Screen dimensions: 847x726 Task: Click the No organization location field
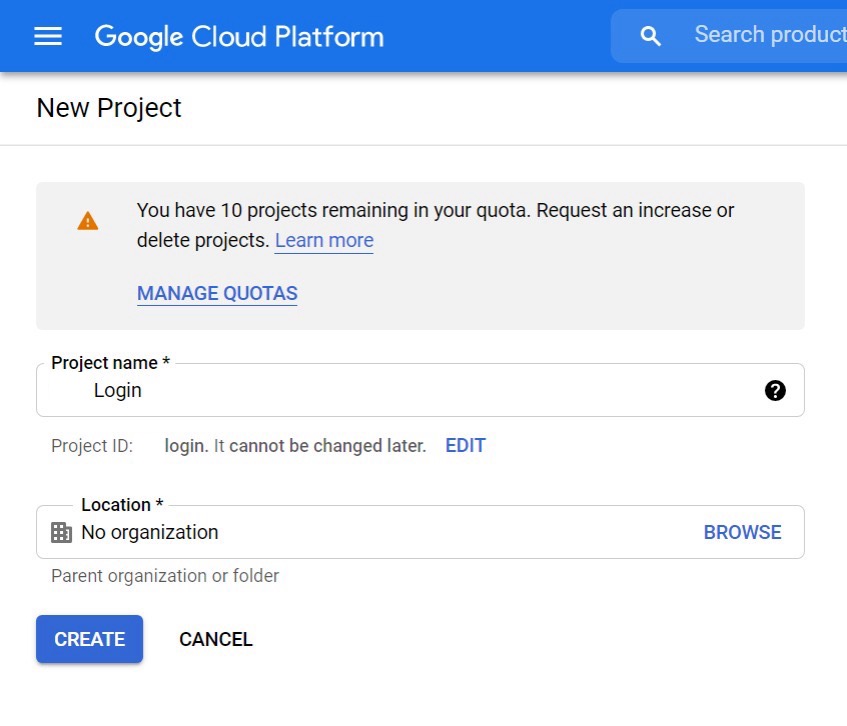420,532
